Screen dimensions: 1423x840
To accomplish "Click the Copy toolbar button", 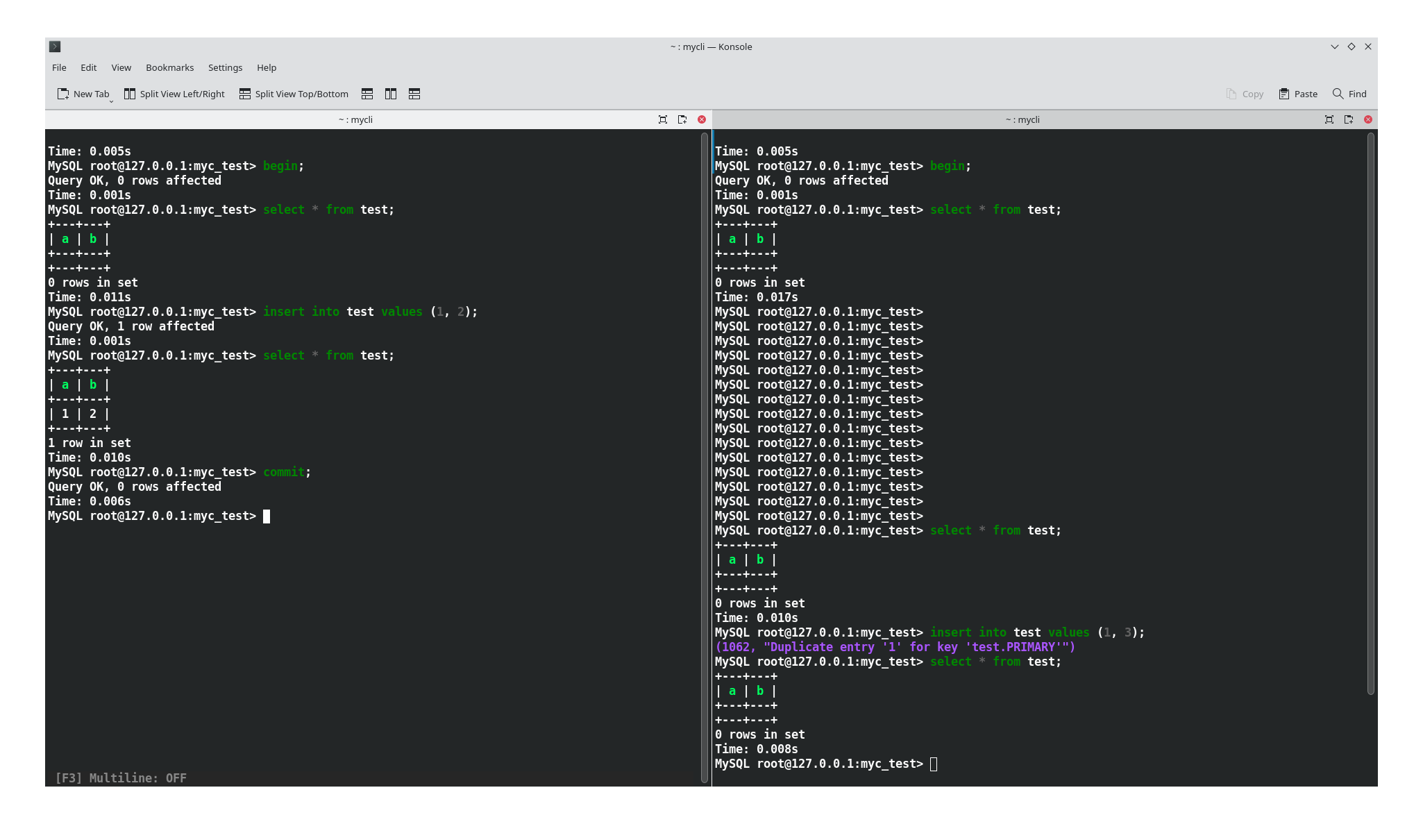I will coord(1245,94).
